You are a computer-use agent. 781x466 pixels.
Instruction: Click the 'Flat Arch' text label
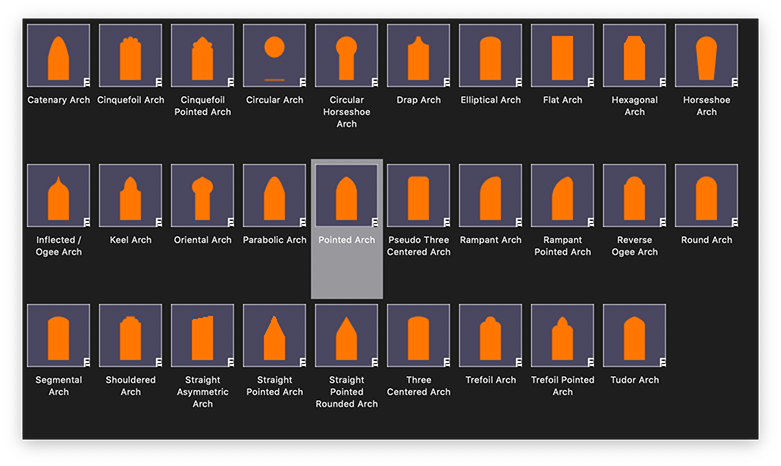click(562, 100)
